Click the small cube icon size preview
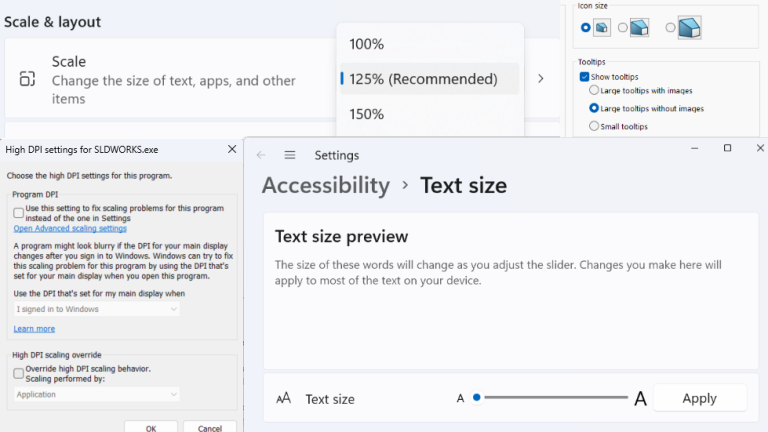The width and height of the screenshot is (768, 432). point(602,27)
